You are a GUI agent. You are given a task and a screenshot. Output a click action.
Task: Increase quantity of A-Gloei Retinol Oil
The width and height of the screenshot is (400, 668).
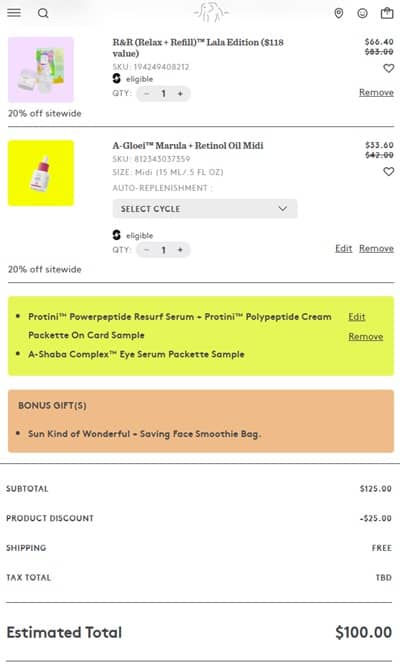click(x=180, y=250)
